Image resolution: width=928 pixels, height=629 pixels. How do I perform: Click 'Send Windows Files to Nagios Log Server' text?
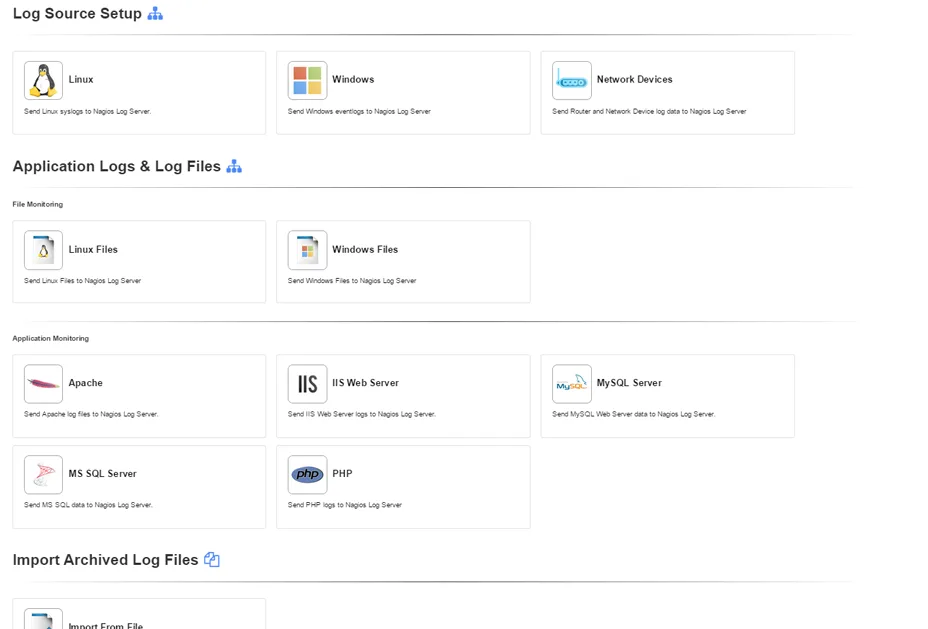(x=352, y=280)
